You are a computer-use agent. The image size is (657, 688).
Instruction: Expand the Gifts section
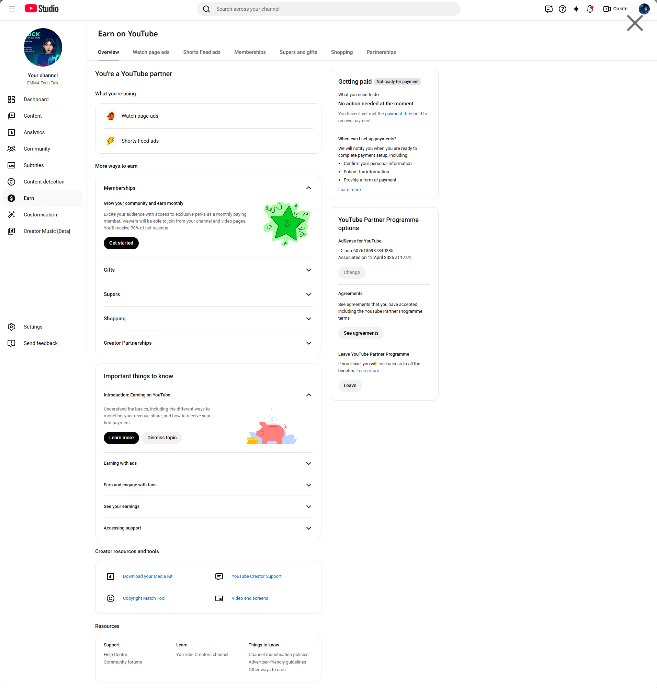[309, 270]
